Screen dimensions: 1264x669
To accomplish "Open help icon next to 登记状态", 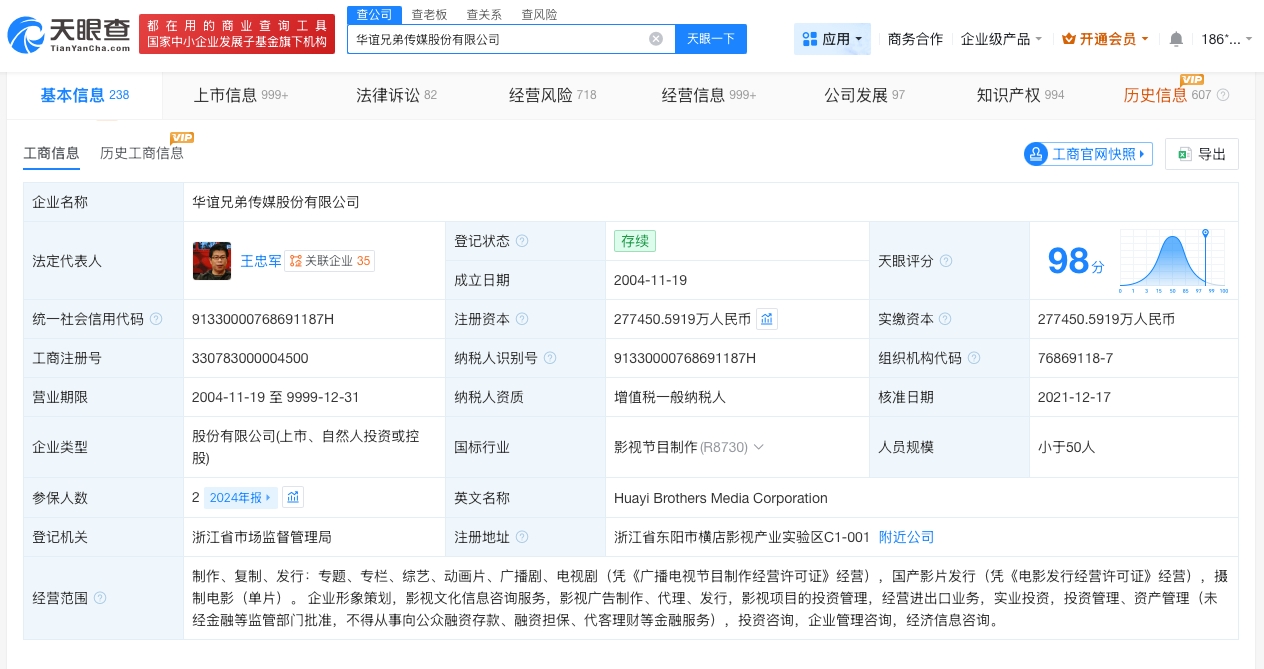I will pos(522,241).
